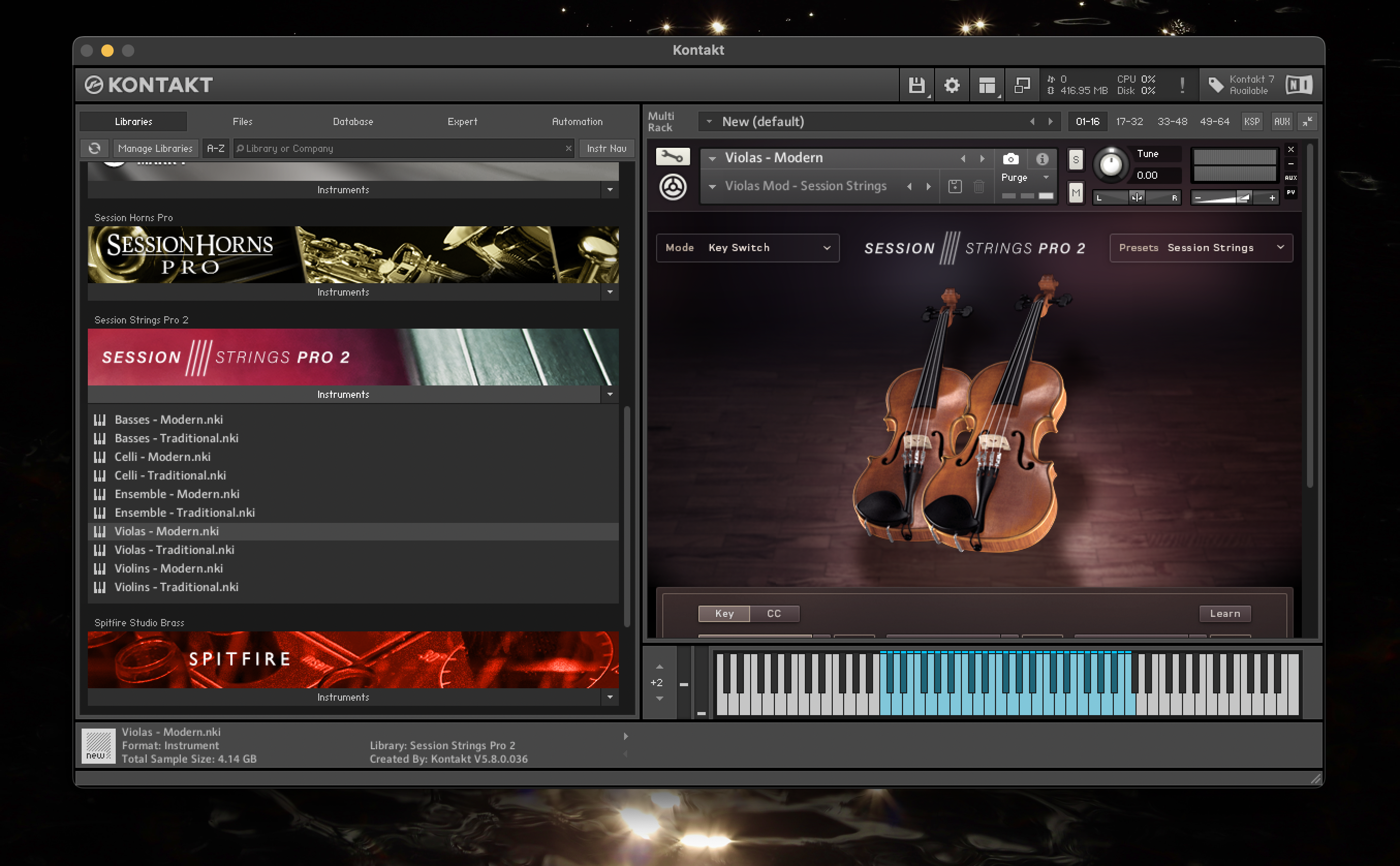The width and height of the screenshot is (1400, 866).
Task: Go to next multi arrow
Action: click(x=1050, y=121)
